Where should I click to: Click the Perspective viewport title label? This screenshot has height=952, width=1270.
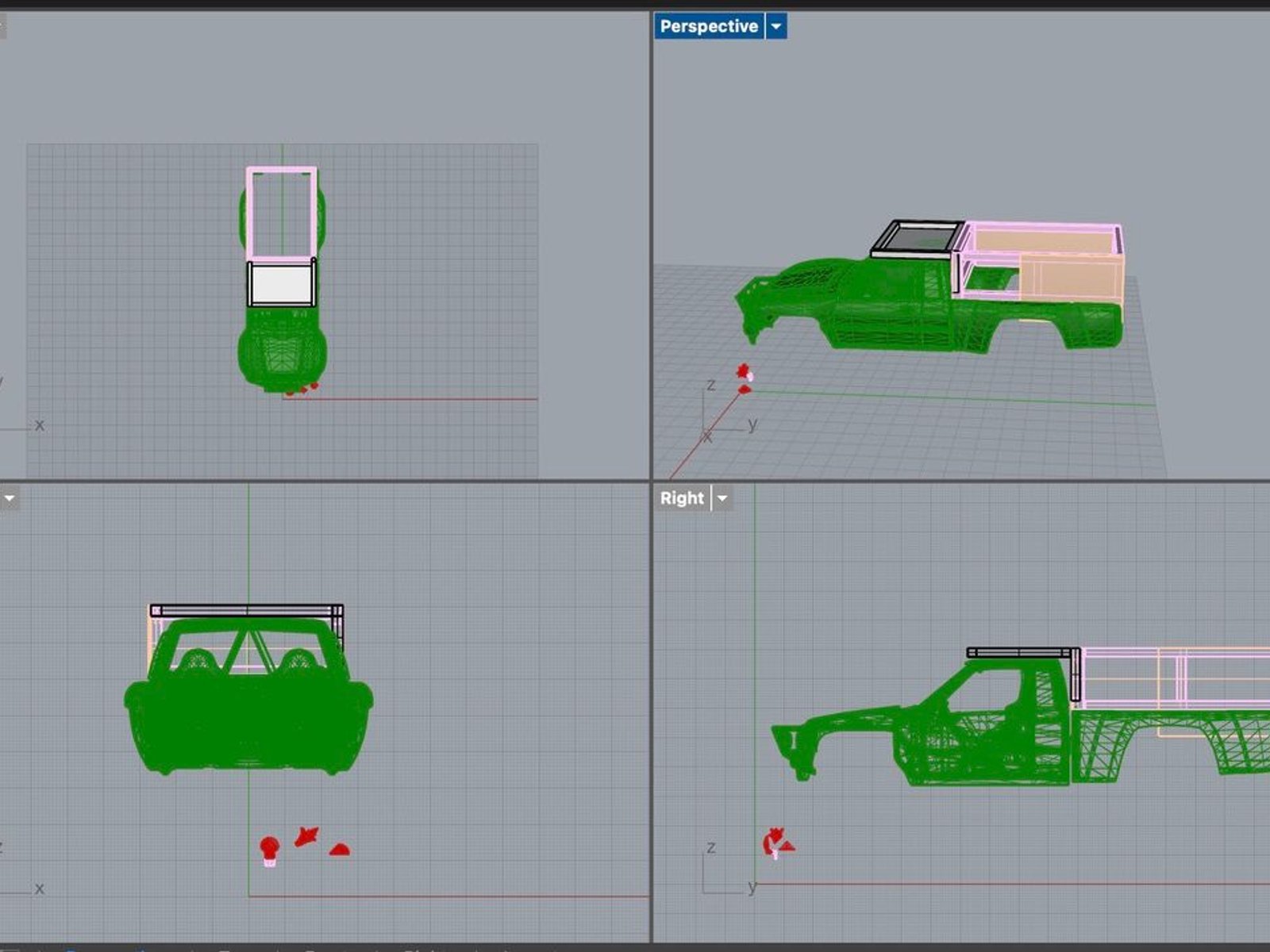point(708,26)
